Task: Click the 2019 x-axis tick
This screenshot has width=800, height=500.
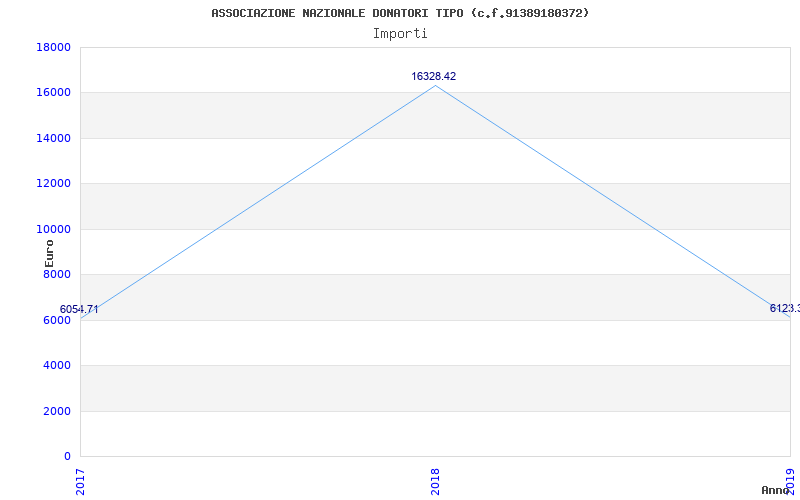Action: [790, 482]
